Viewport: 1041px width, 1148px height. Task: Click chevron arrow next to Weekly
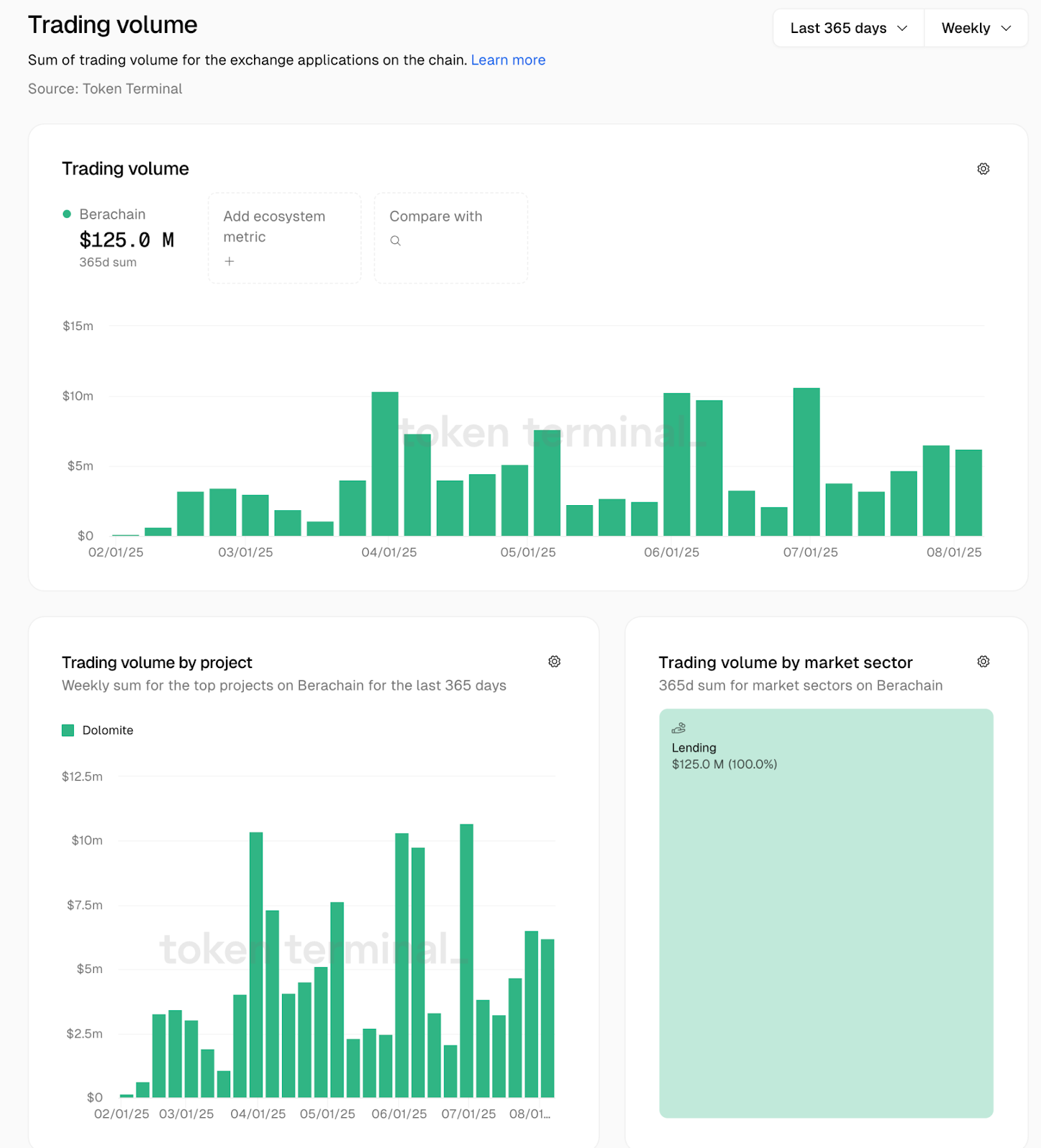pos(1006,28)
